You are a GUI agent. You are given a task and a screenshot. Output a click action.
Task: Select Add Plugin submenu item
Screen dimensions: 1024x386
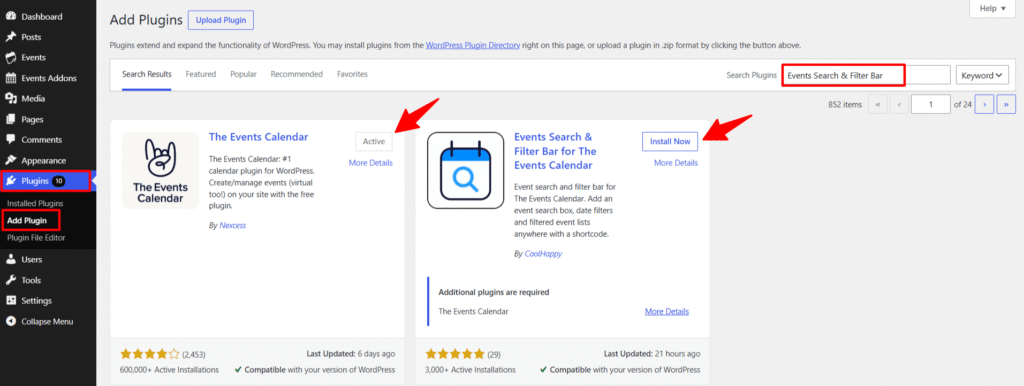click(27, 221)
